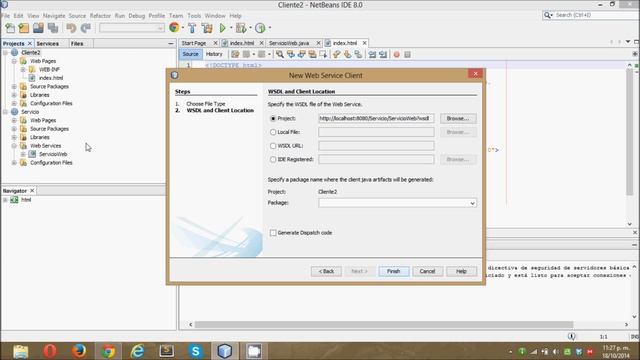This screenshot has width=640, height=360.
Task: Expand the WEB-INF folder
Action: point(23,69)
